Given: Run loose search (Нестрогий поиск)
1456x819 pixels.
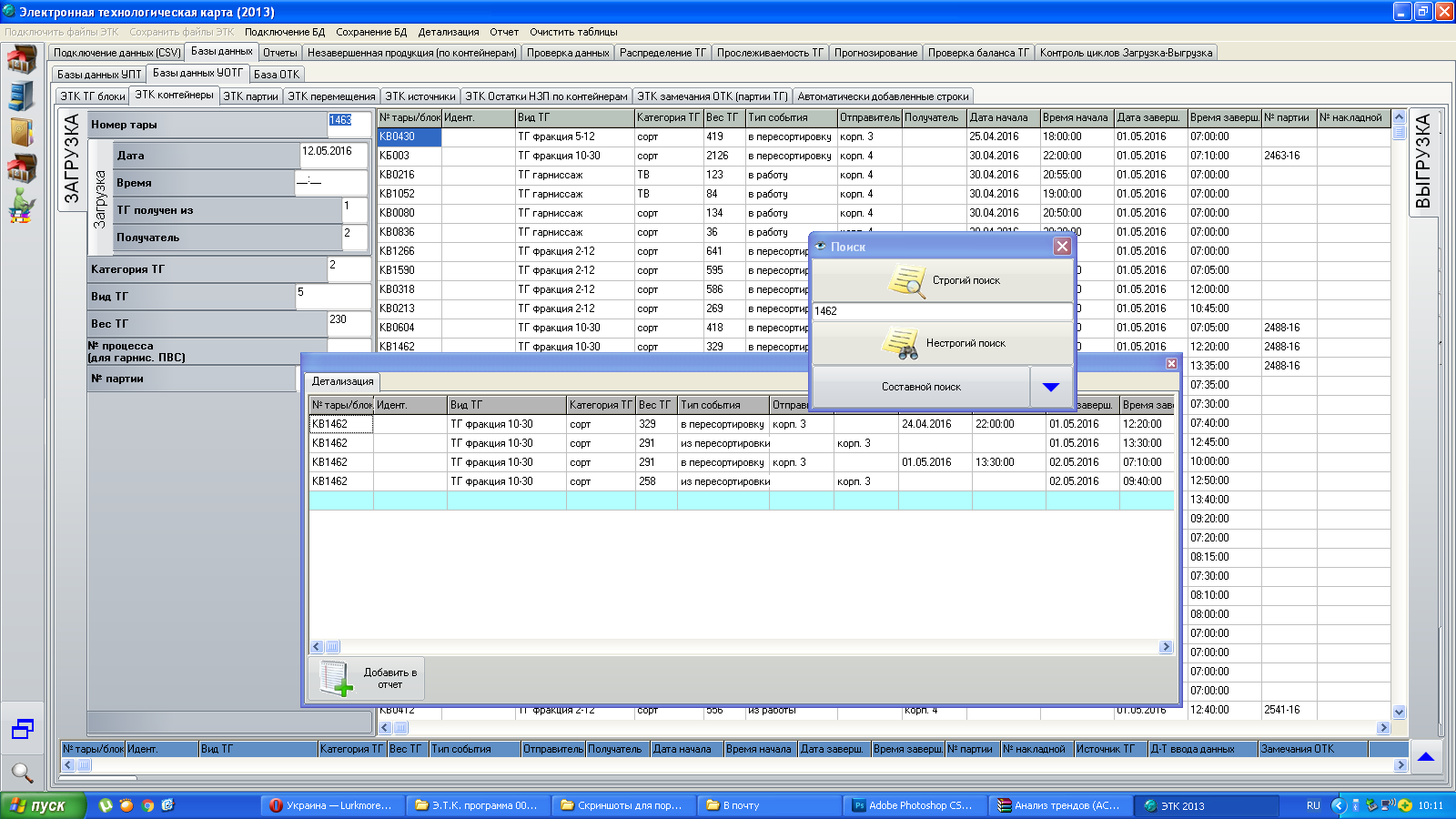Looking at the screenshot, I should pyautogui.click(x=942, y=343).
